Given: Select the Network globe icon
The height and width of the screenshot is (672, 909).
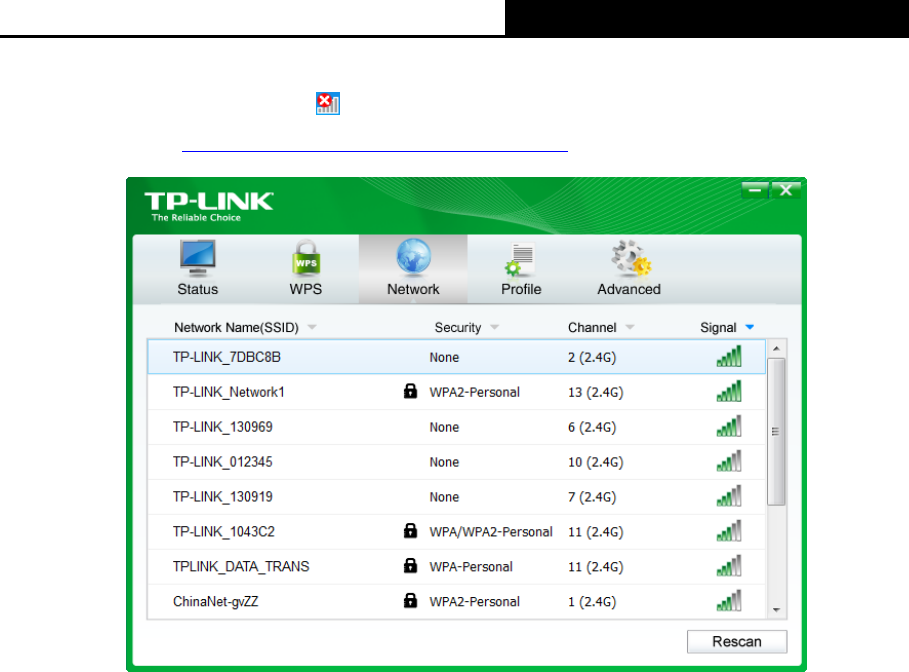Looking at the screenshot, I should (x=413, y=256).
